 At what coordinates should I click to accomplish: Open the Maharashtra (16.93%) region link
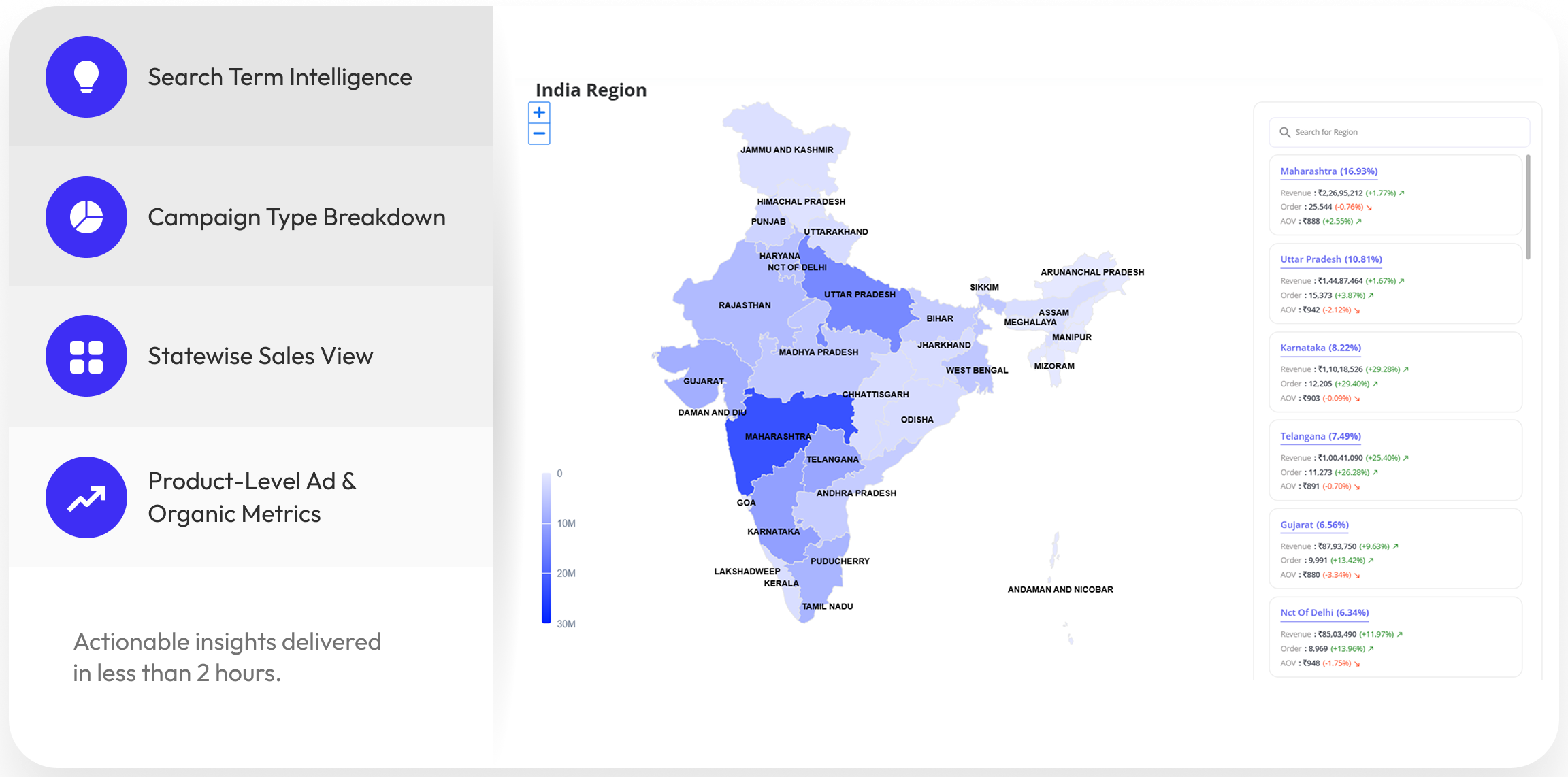(1328, 171)
